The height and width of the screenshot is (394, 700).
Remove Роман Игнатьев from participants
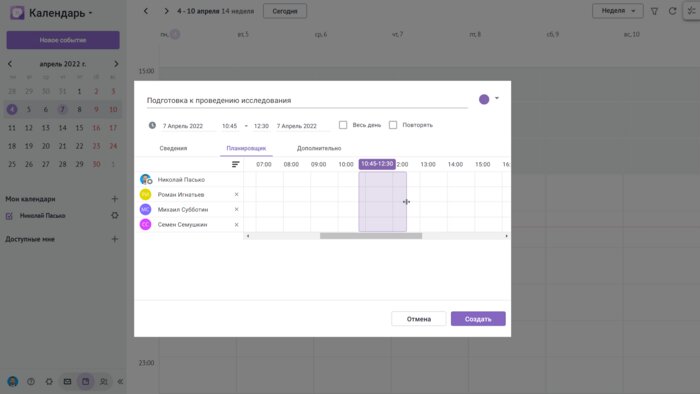click(237, 195)
